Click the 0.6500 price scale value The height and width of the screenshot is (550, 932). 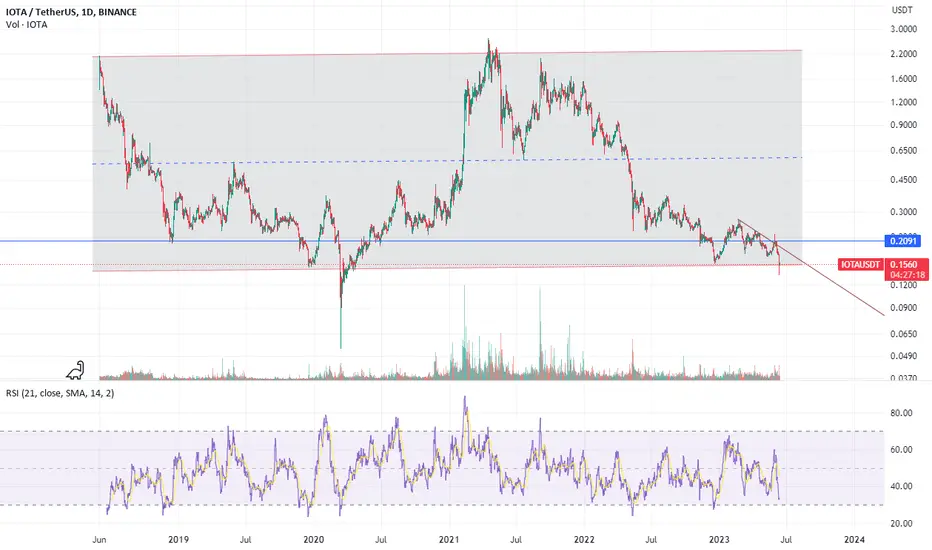[903, 151]
